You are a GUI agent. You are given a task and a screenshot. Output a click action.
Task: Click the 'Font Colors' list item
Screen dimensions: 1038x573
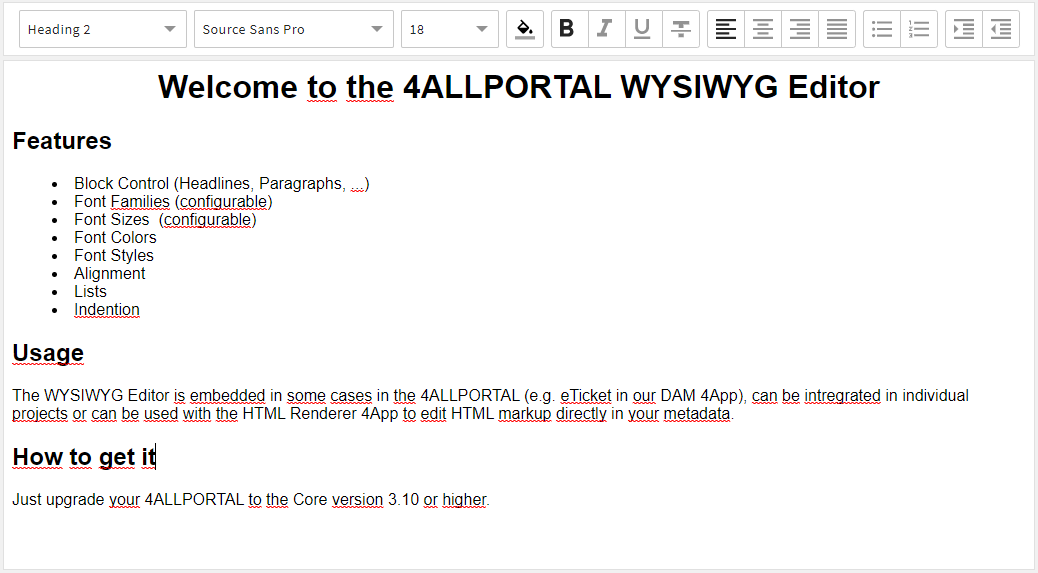(115, 238)
